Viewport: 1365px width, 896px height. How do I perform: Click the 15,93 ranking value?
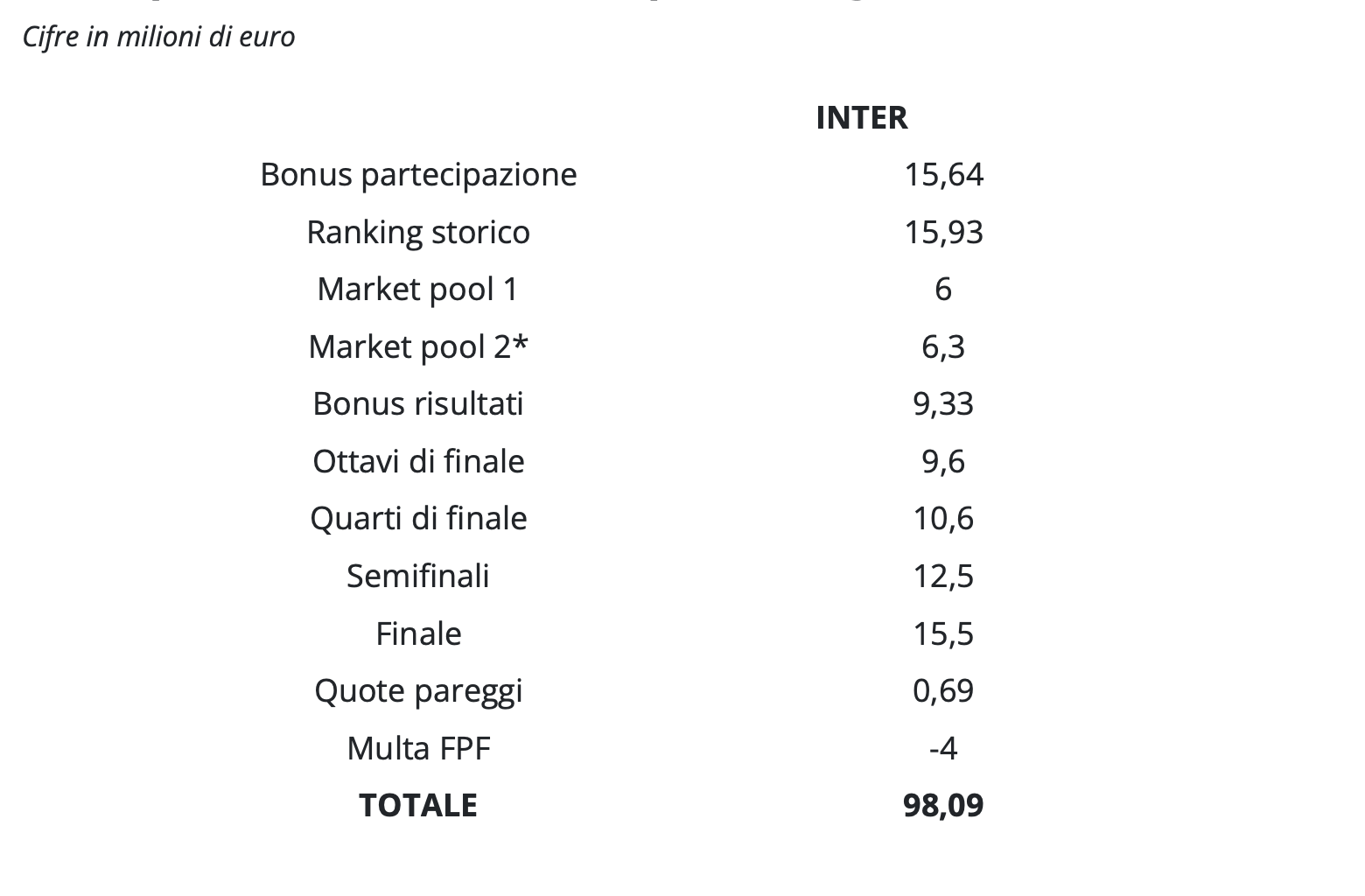point(943,233)
